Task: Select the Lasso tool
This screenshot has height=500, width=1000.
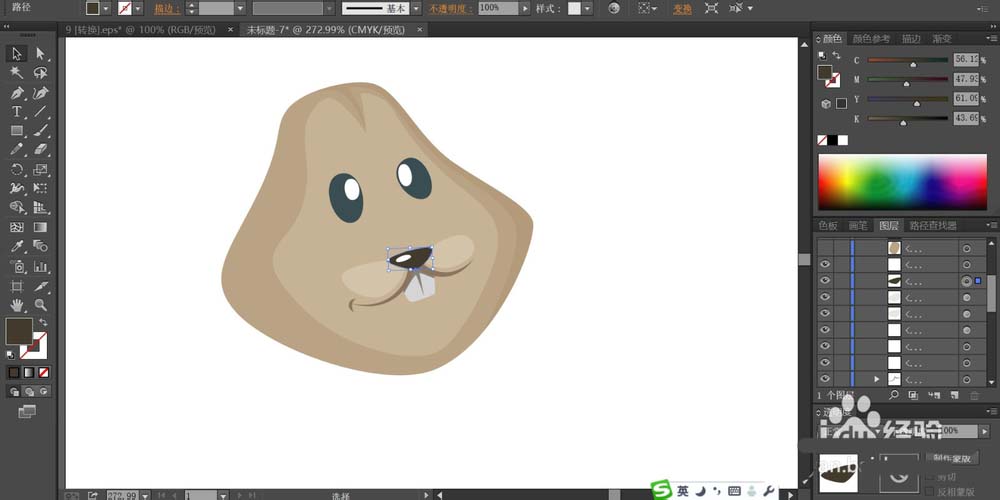Action: tap(40, 73)
